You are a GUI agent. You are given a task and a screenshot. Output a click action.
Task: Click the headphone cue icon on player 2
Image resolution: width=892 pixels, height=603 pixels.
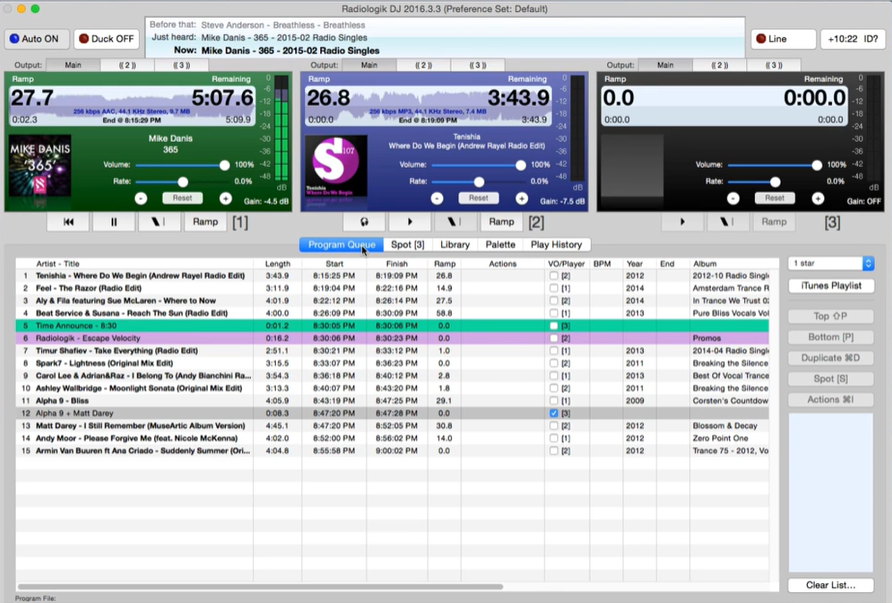coord(365,222)
